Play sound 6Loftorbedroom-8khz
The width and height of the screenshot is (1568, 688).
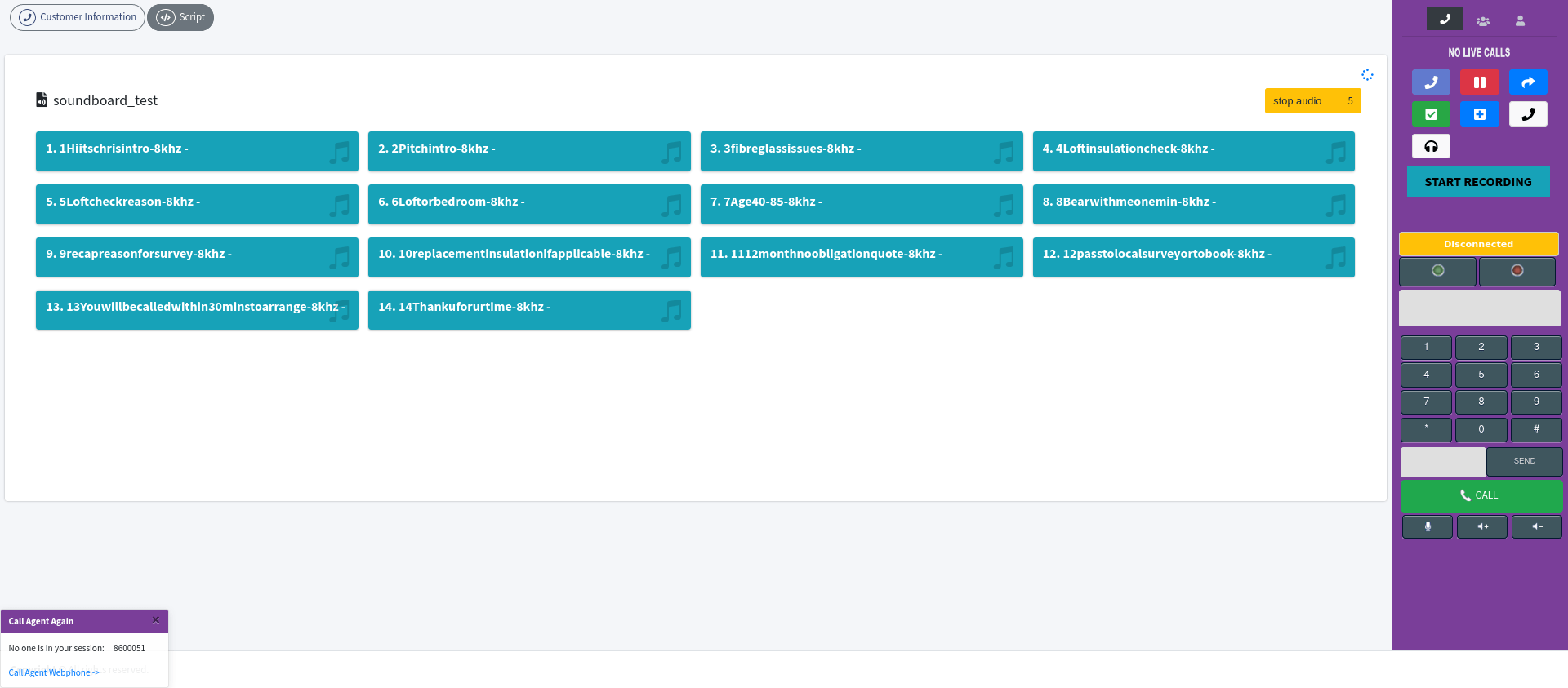pyautogui.click(x=529, y=204)
